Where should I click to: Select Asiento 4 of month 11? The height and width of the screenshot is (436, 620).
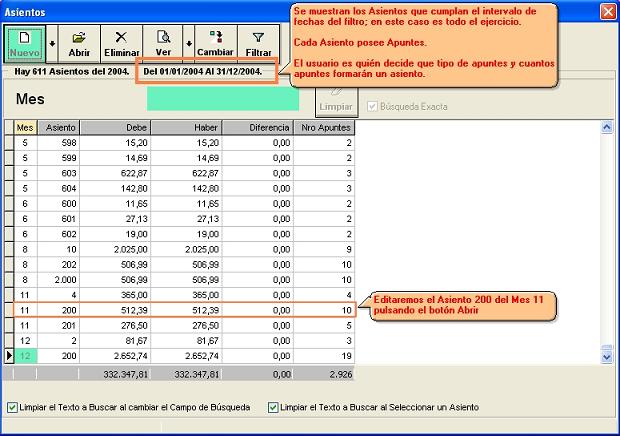59,295
